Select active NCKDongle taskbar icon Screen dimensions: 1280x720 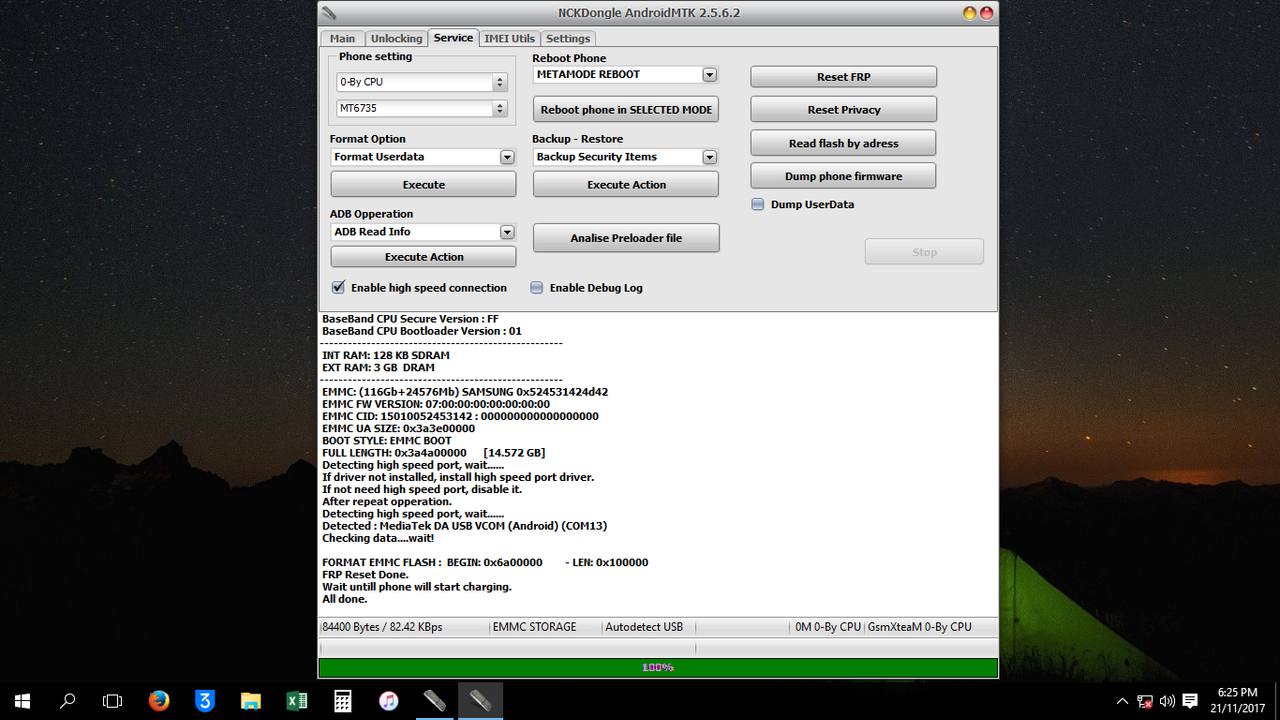click(481, 701)
